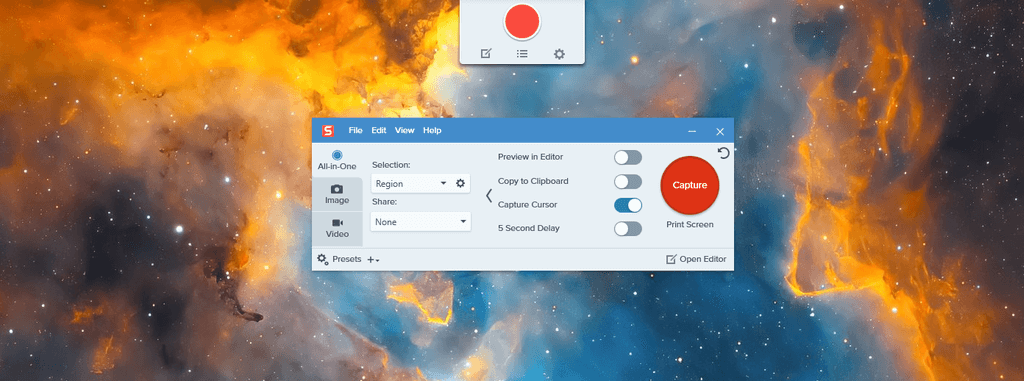Open the add preset plus dropdown

[373, 260]
